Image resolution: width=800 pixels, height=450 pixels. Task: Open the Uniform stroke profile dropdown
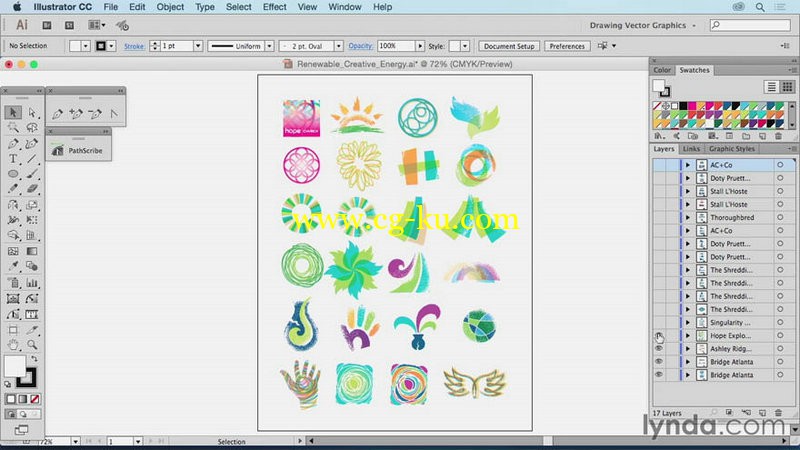pos(269,46)
